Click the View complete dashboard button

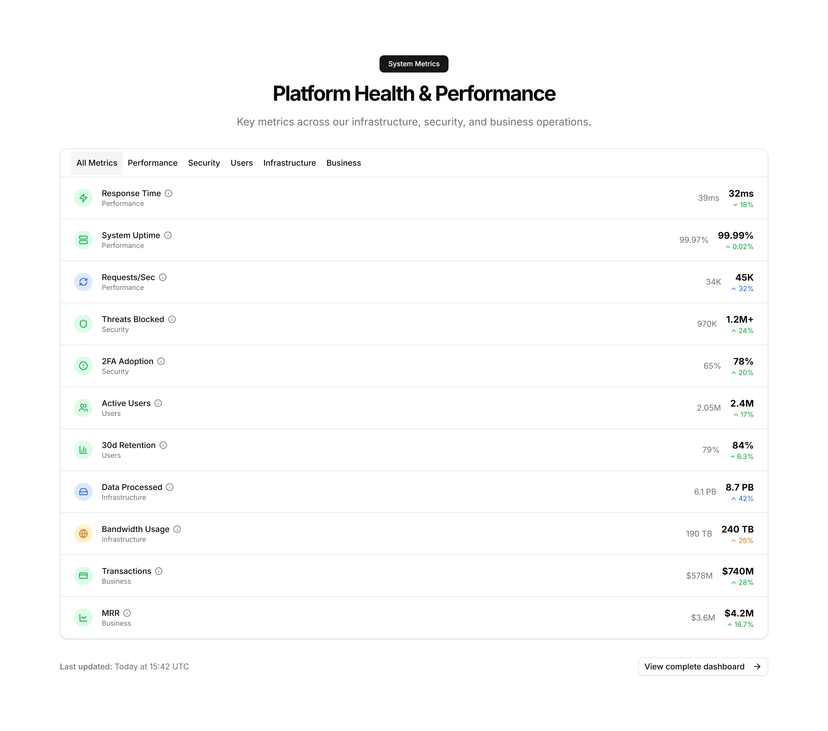point(703,667)
